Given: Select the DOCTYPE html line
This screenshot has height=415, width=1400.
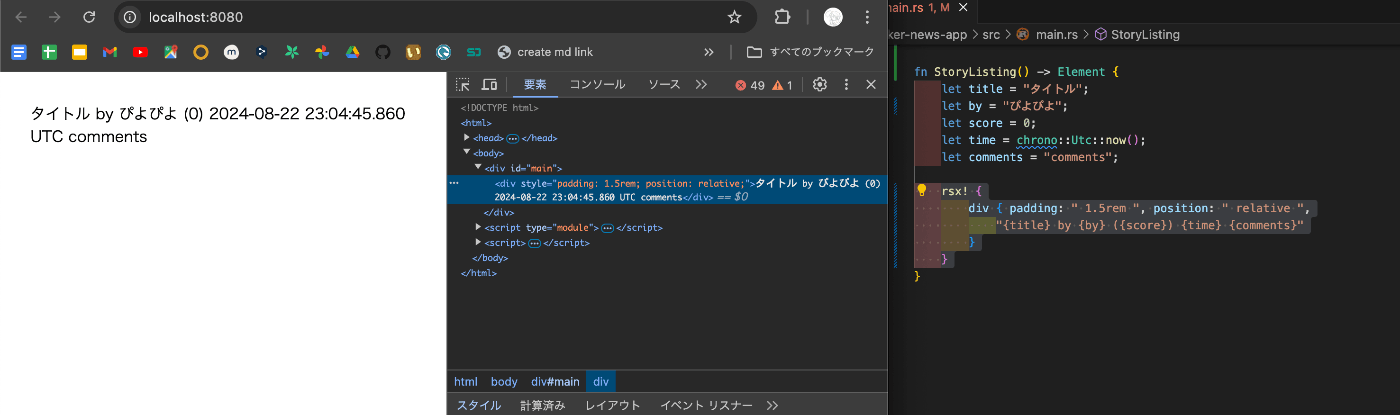Looking at the screenshot, I should [x=500, y=107].
